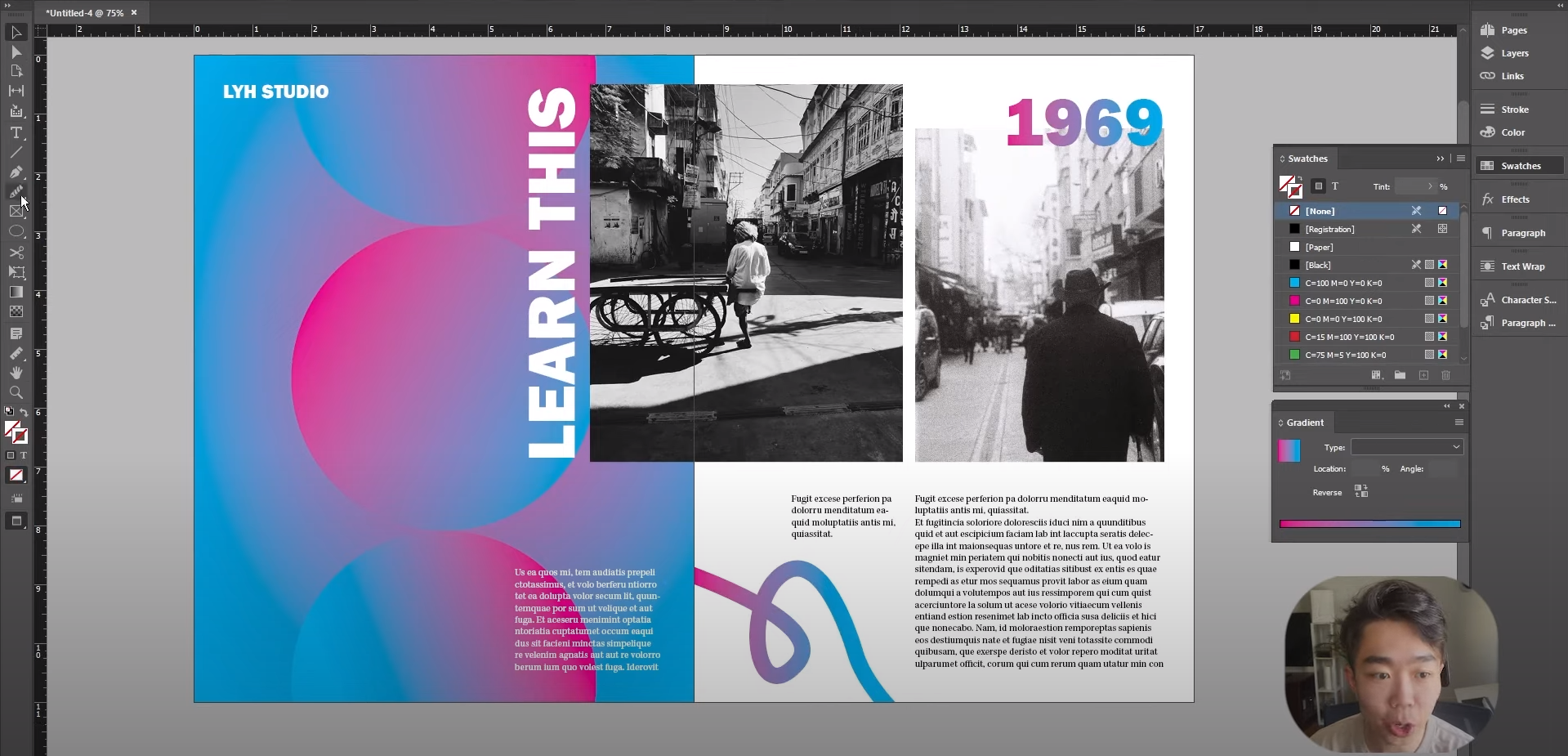The height and width of the screenshot is (756, 1568).
Task: Open the Character Styles panel in dock
Action: pos(1519,300)
